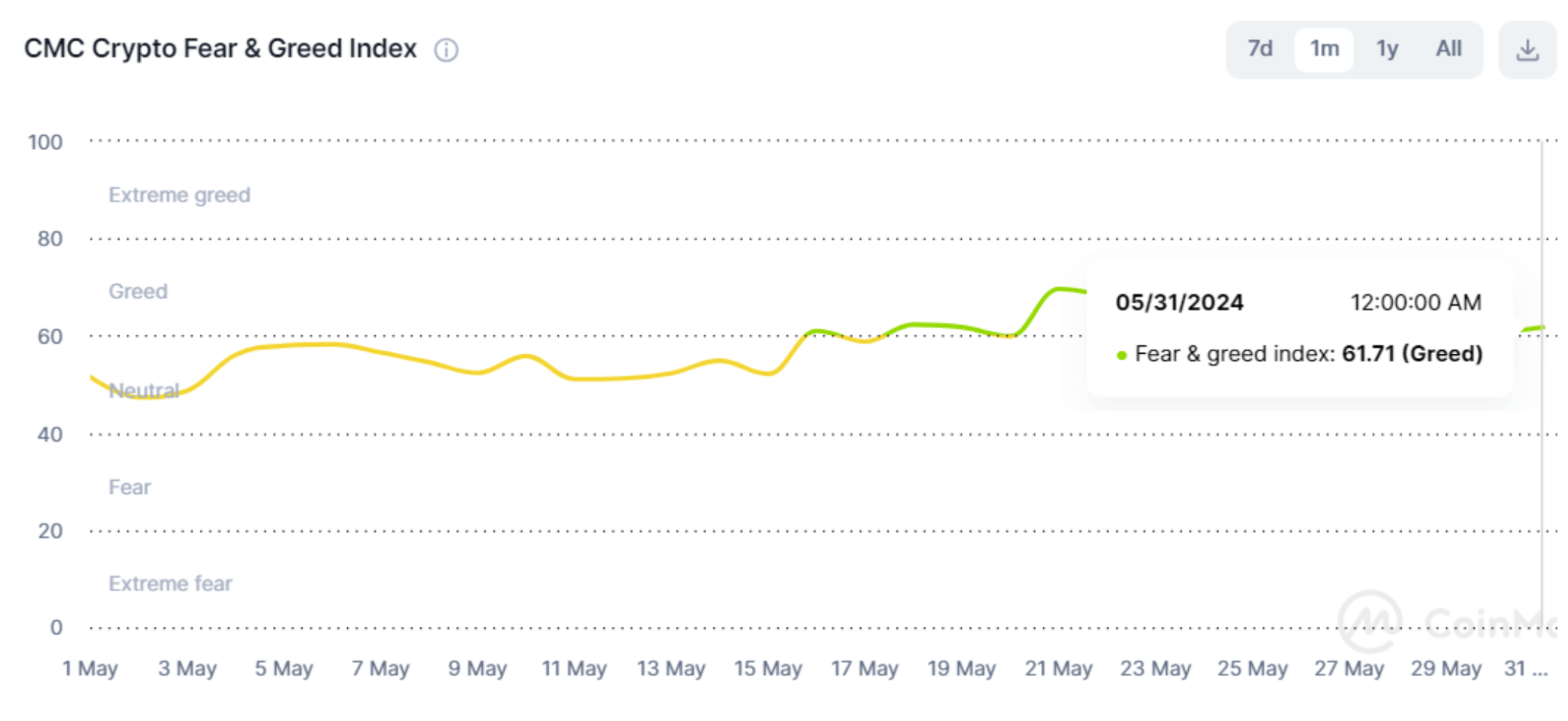Show the 1y time range
Screen dimensions: 1568x721
1387,49
